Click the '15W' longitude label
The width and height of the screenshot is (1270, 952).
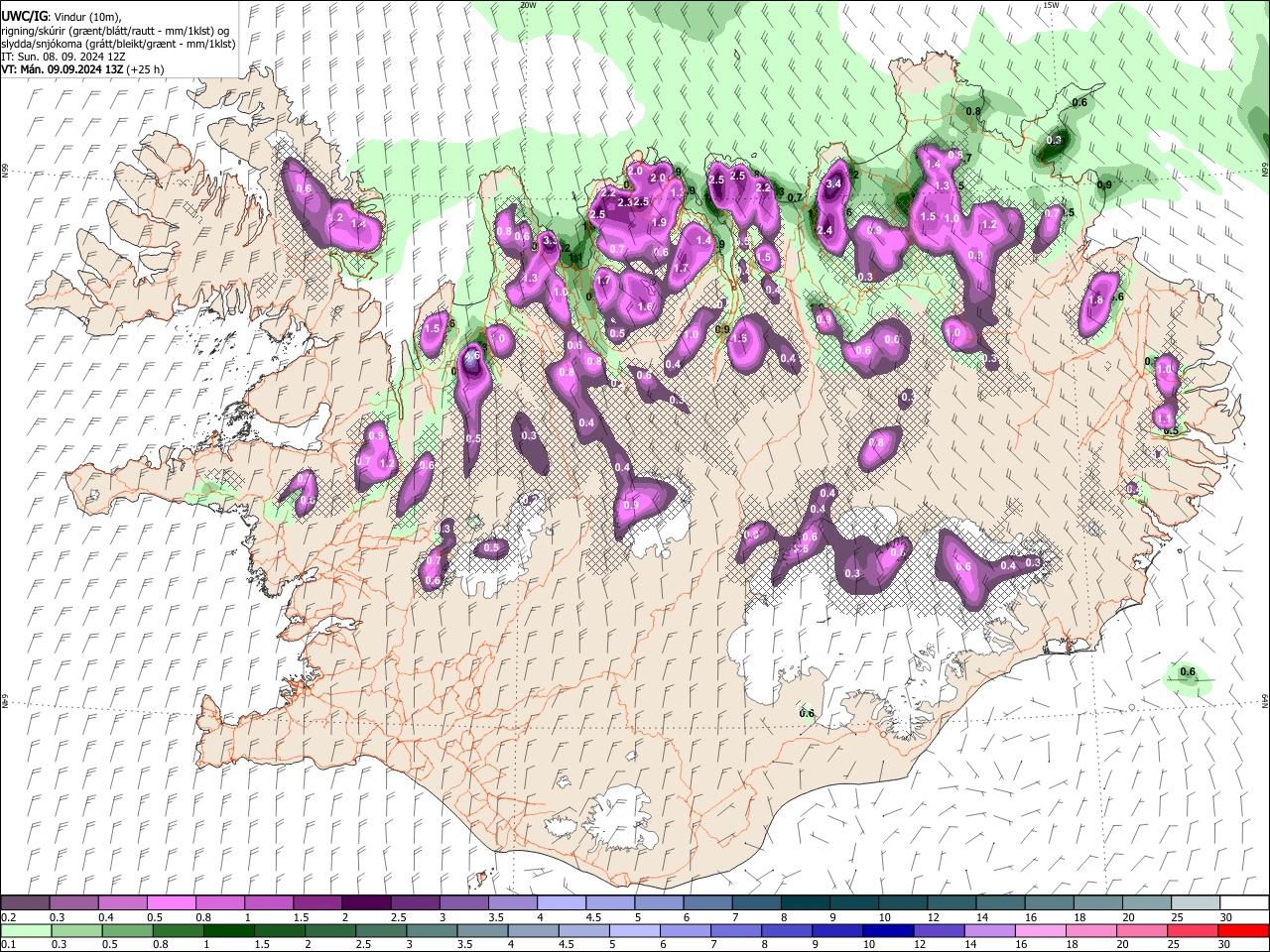(x=1051, y=5)
